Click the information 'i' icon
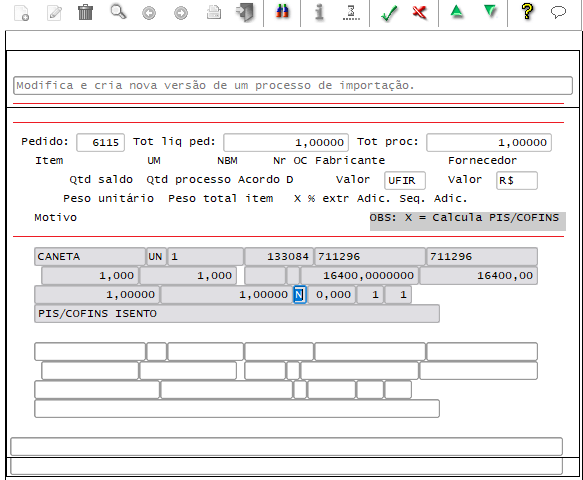 click(x=319, y=12)
